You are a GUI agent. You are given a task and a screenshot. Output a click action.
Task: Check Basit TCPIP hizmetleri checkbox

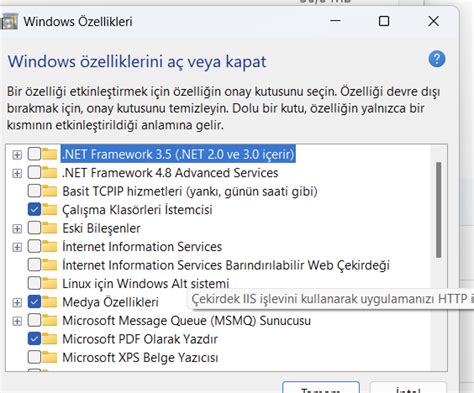pos(34,191)
